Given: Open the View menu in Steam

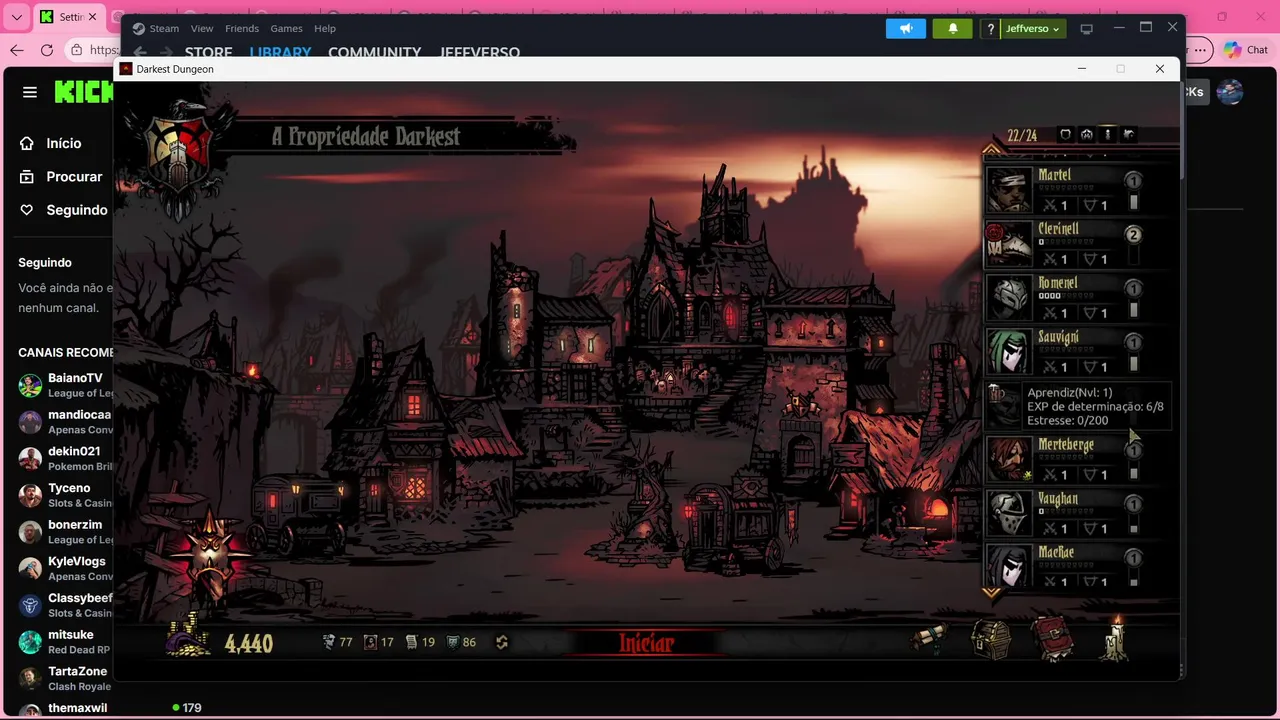Looking at the screenshot, I should tap(202, 28).
